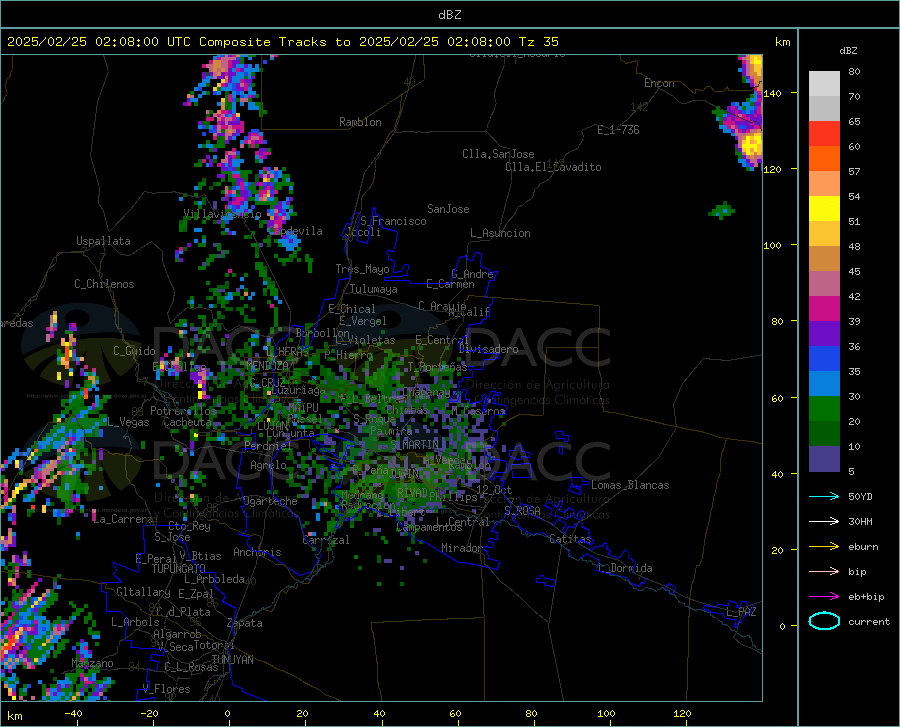This screenshot has width=900, height=727.
Task: Select the red 60 dBZ color swatch
Action: pos(824,134)
